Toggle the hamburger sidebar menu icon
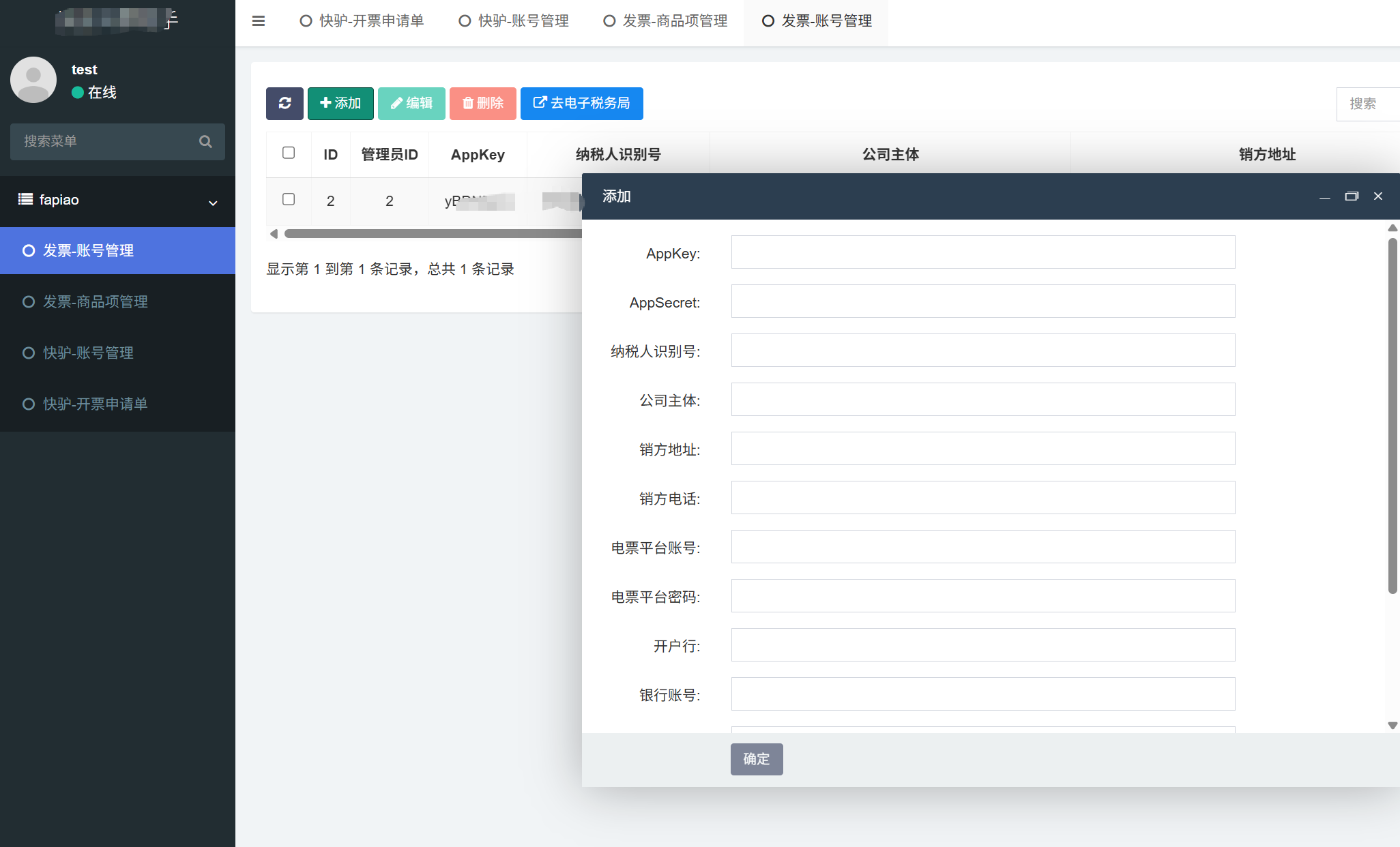This screenshot has width=1400, height=847. [x=259, y=21]
